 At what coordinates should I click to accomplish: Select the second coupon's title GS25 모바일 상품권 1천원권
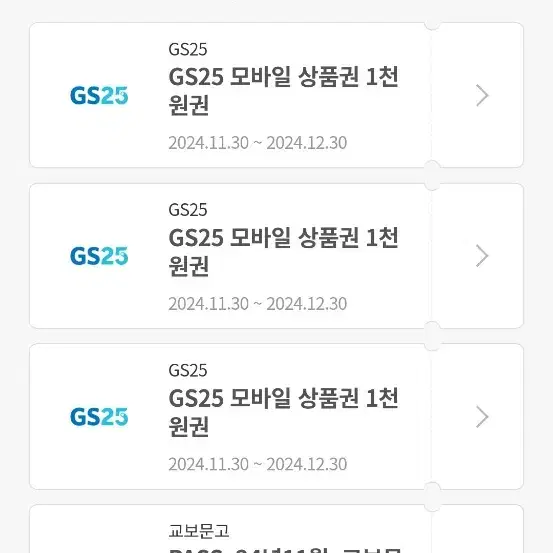click(x=284, y=251)
